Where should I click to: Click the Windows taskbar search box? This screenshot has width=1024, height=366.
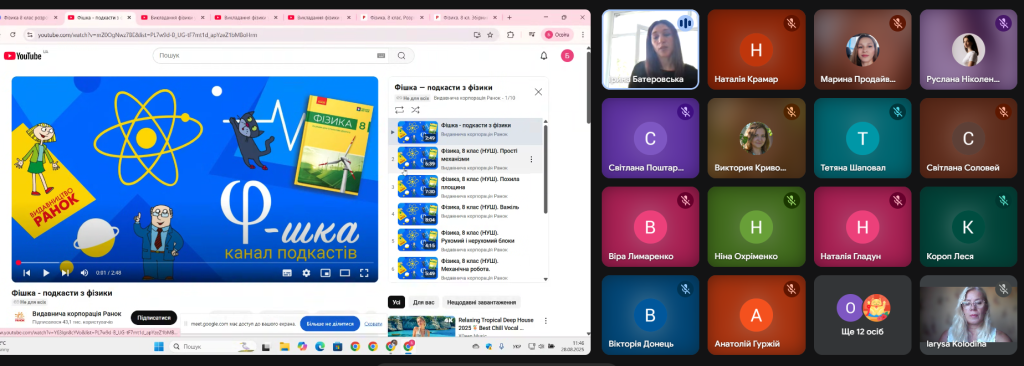click(x=212, y=346)
